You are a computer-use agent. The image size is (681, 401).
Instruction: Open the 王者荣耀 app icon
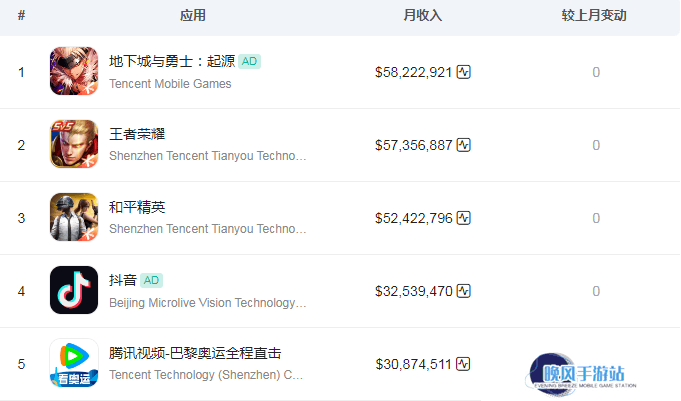(74, 144)
